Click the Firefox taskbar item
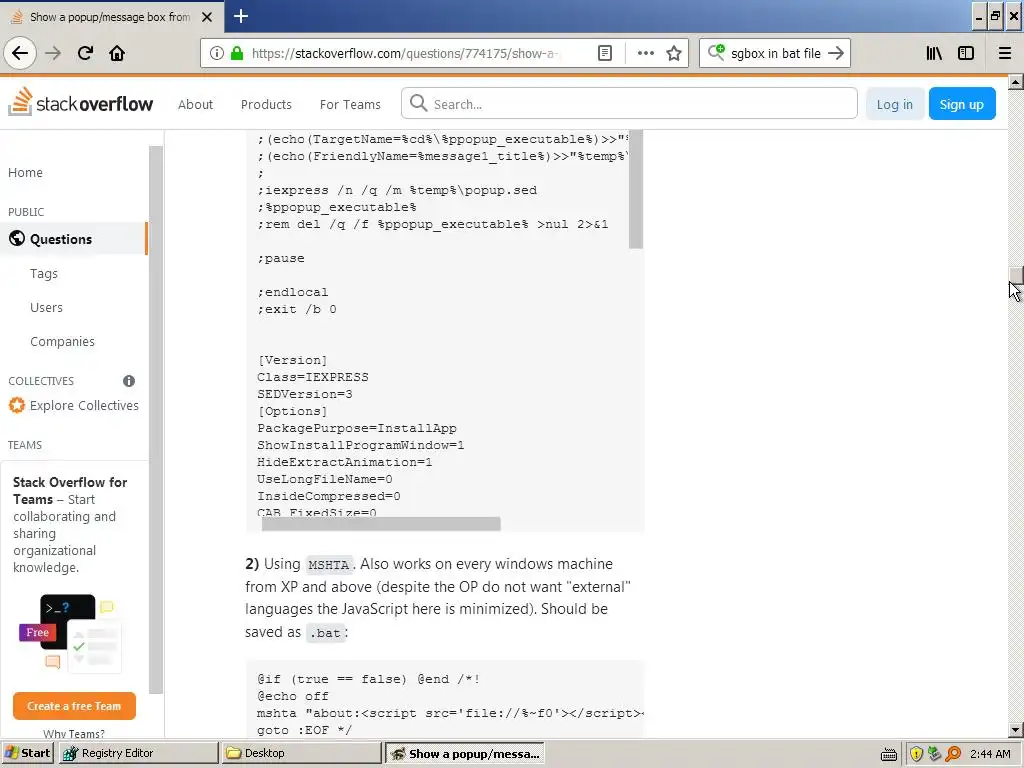The image size is (1024, 768). 464,753
